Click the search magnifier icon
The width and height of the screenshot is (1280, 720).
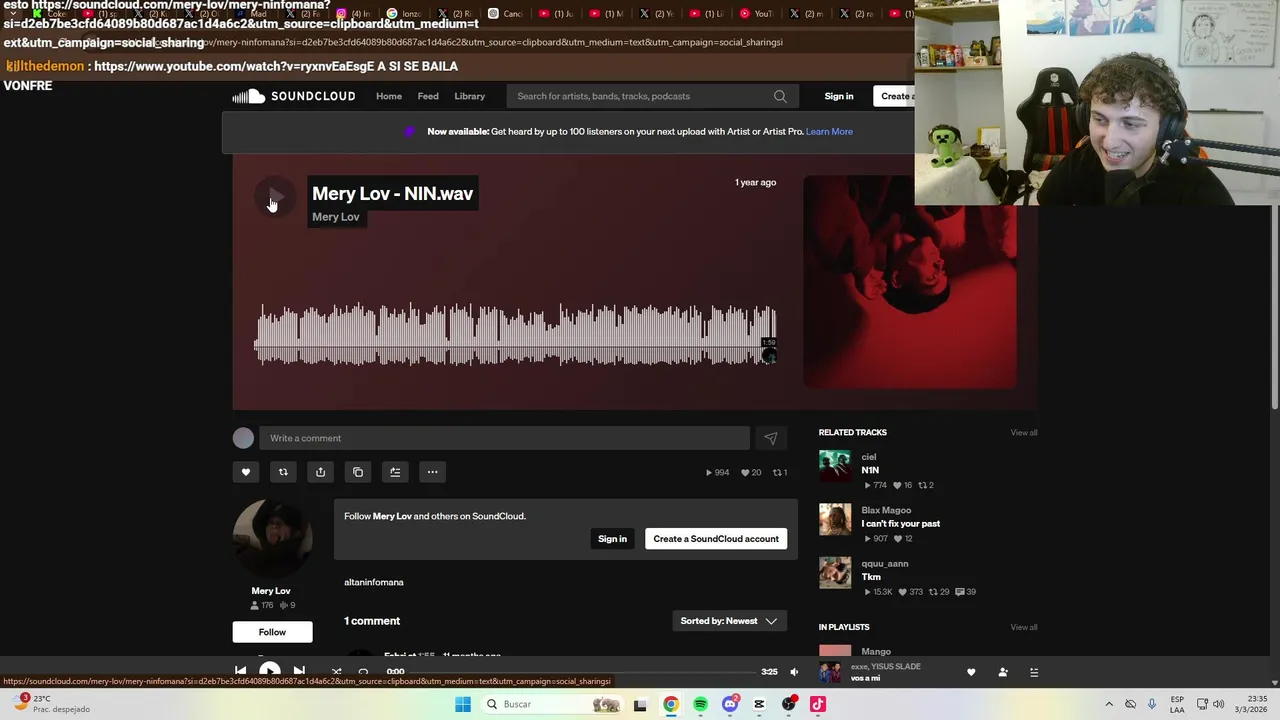point(780,96)
